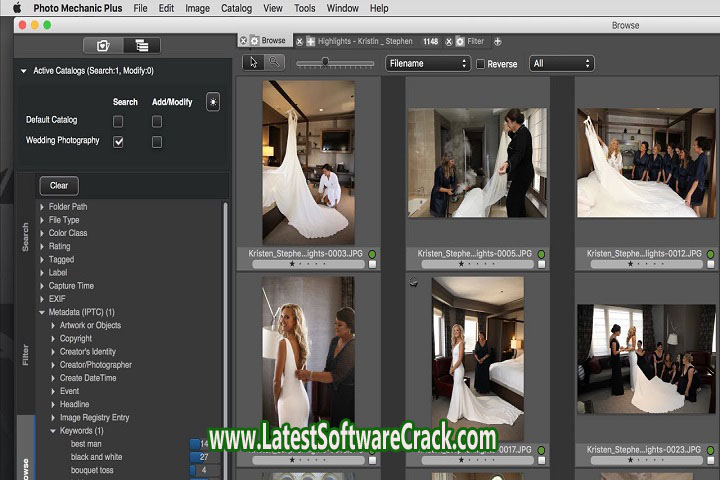The width and height of the screenshot is (720, 480).
Task: Toggle the Reverse sort checkbox
Action: click(x=480, y=64)
